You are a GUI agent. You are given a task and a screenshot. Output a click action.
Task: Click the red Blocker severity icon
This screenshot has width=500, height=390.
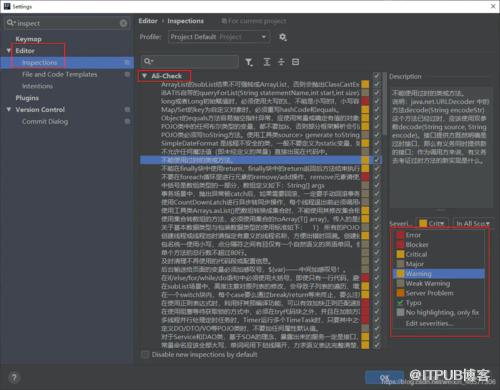[400, 245]
